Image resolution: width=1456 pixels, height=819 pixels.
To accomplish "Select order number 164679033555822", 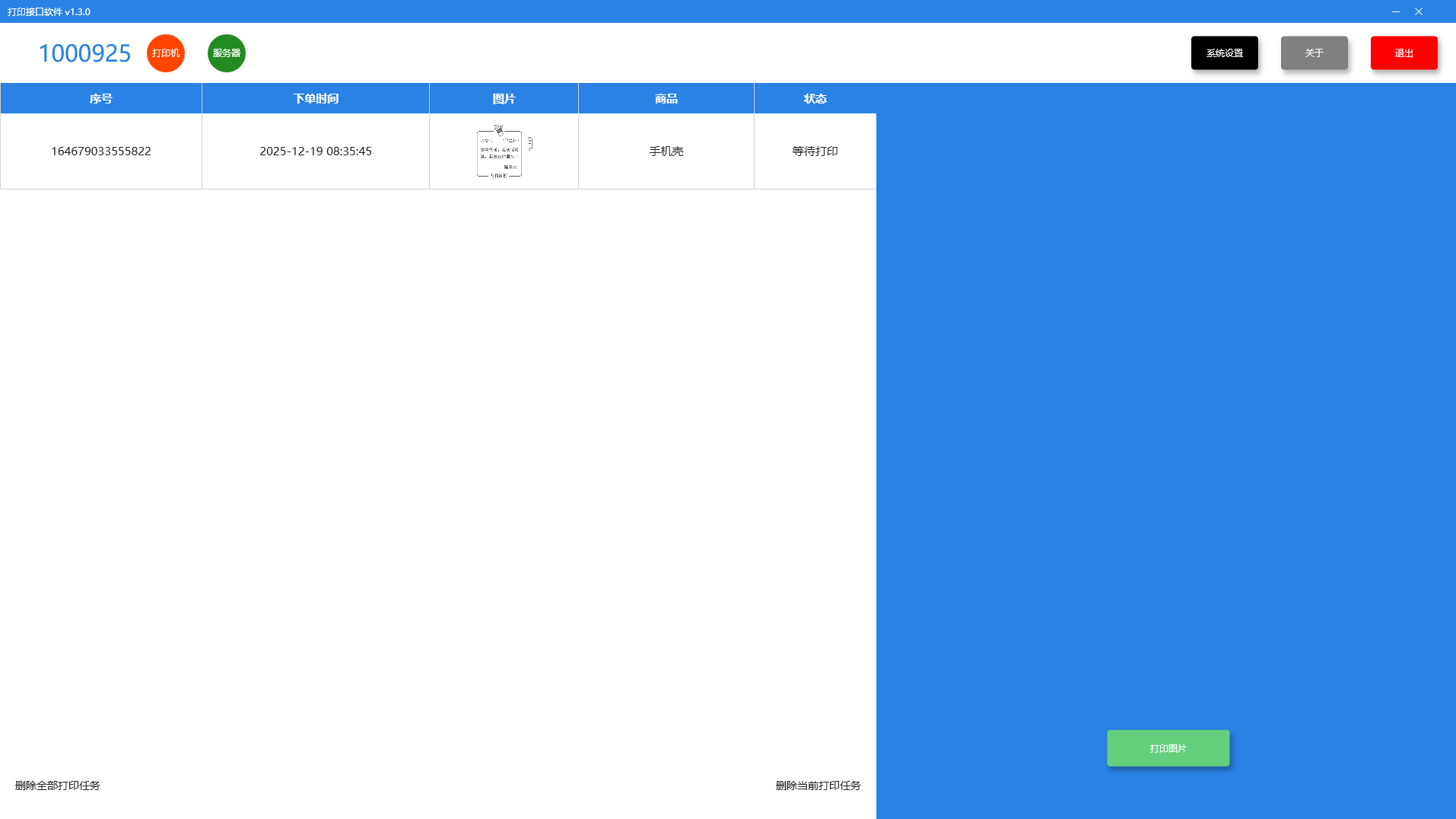I will pos(101,151).
